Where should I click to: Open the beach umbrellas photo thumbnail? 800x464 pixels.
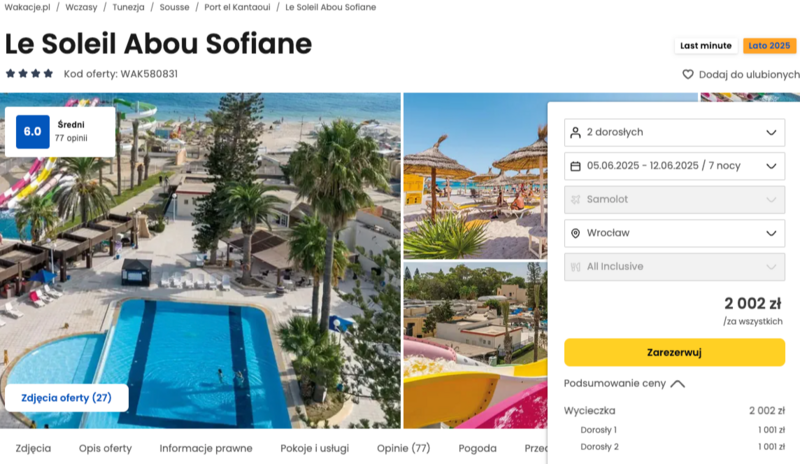[x=475, y=176]
